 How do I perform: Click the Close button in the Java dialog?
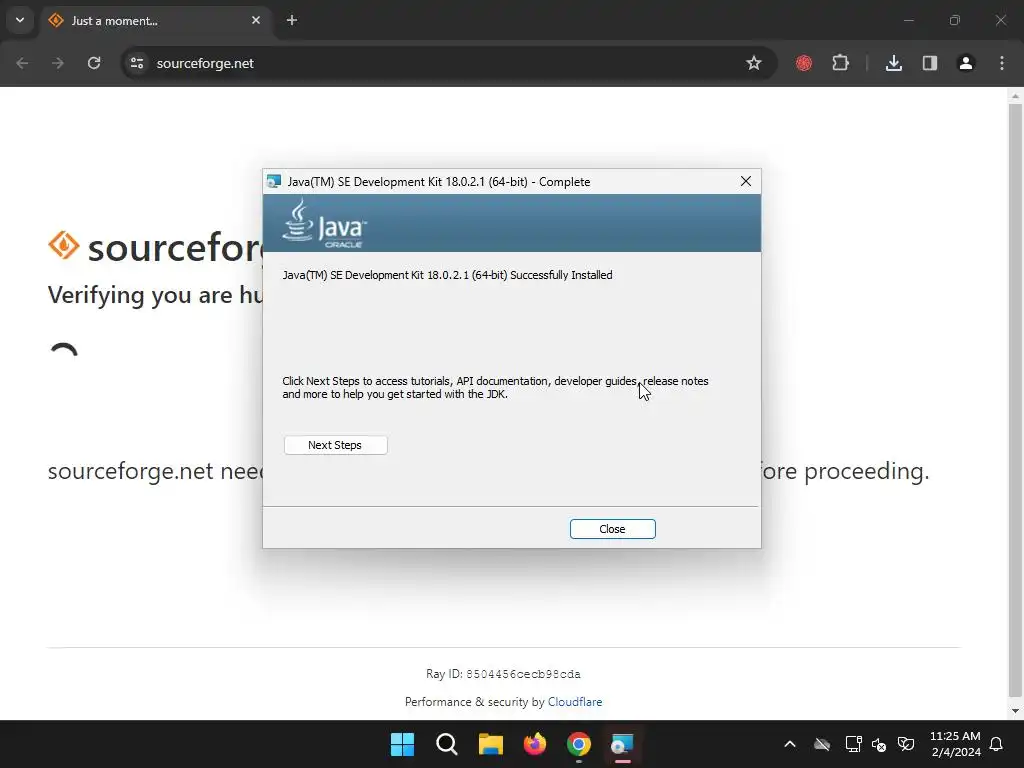coord(612,529)
